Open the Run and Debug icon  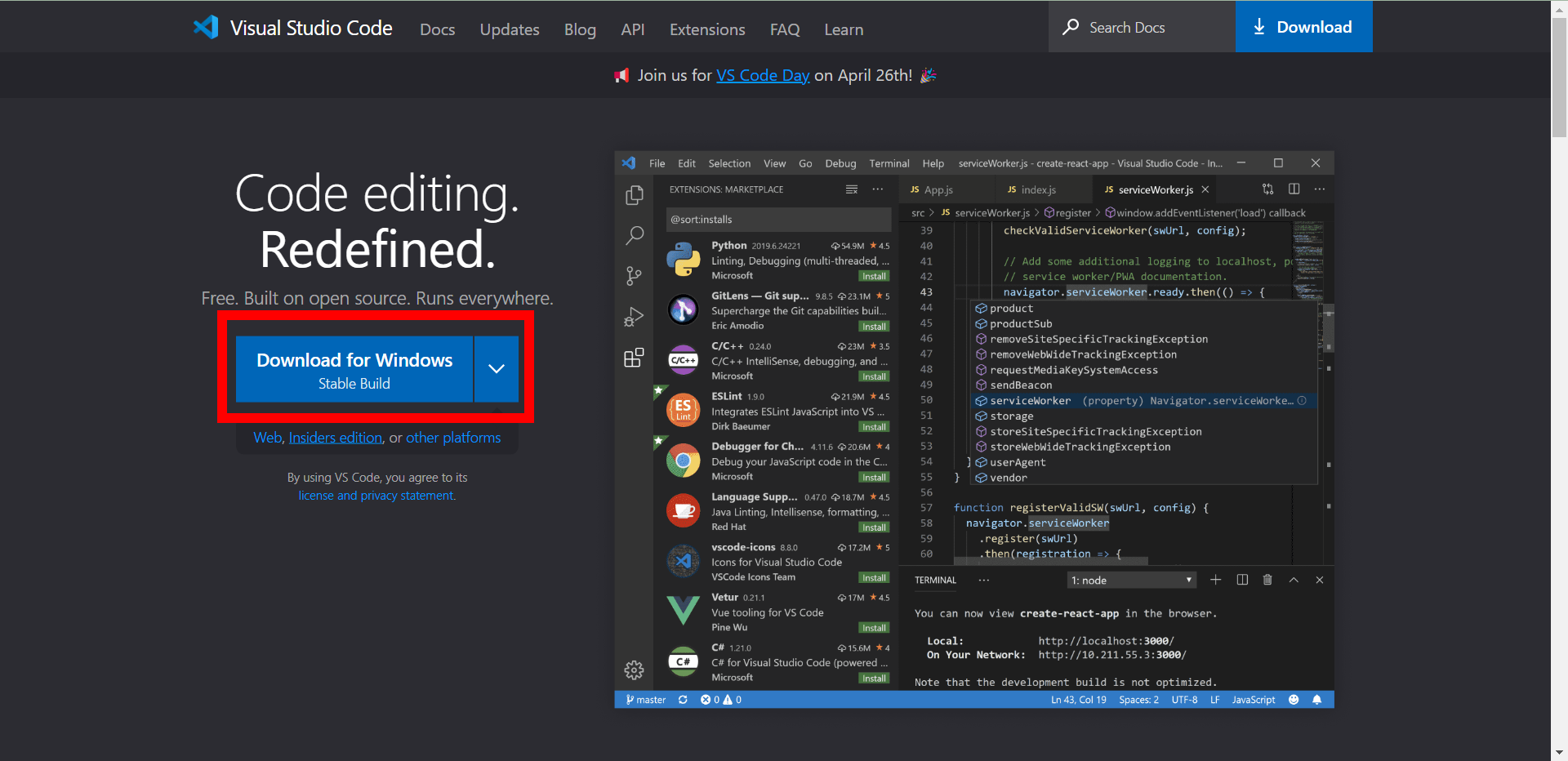(634, 317)
